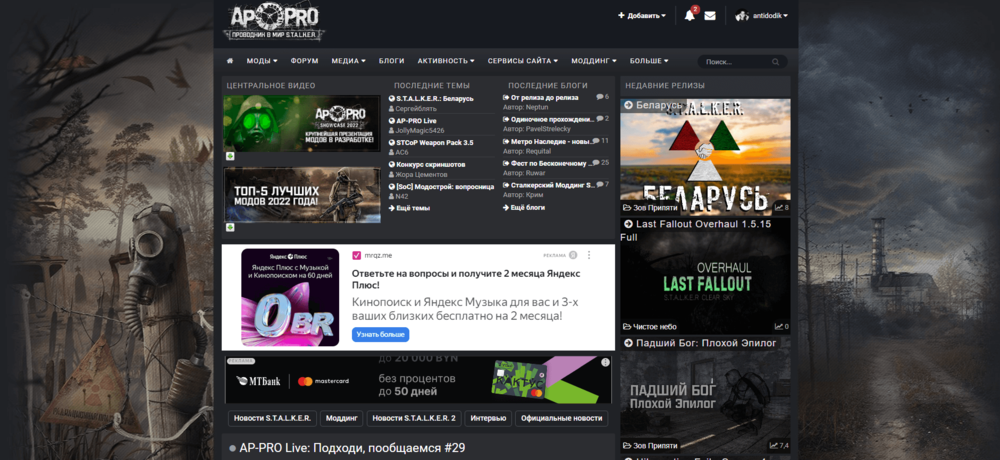Click the rating chart icon on Беларусь card
The image size is (1000, 460).
click(x=779, y=208)
